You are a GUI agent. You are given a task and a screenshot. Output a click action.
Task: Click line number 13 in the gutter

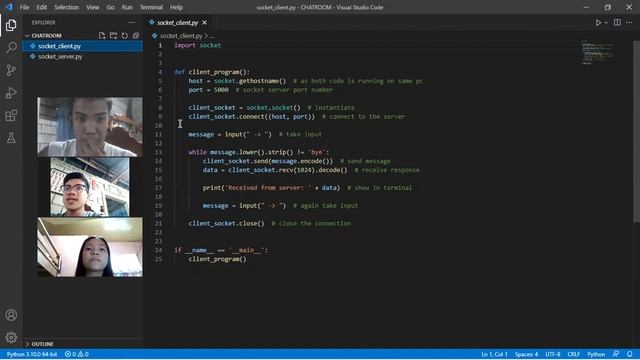coord(158,152)
